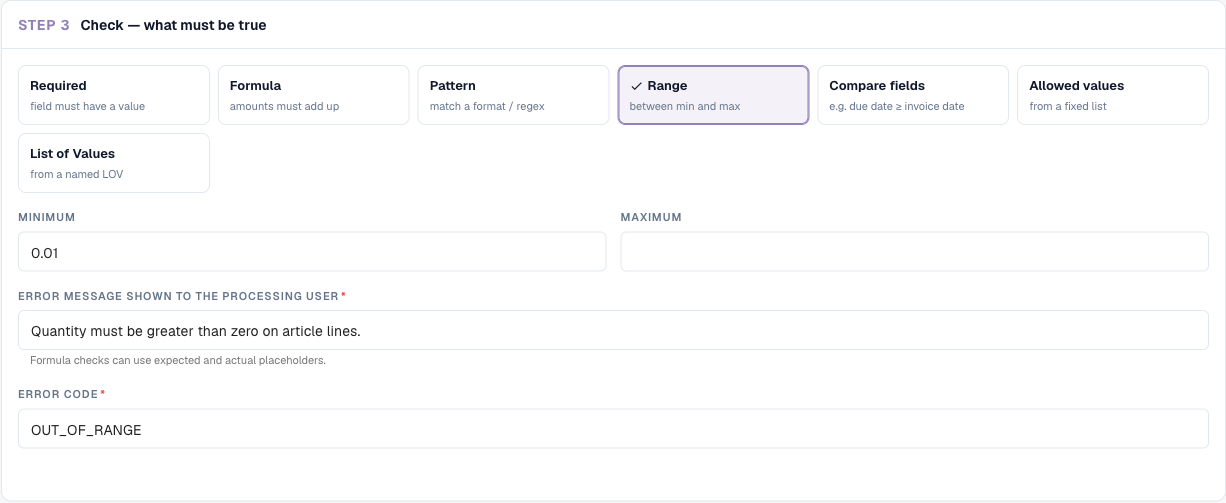Focus the empty Maximum input field
Image resolution: width=1226 pixels, height=503 pixels.
pyautogui.click(x=915, y=252)
